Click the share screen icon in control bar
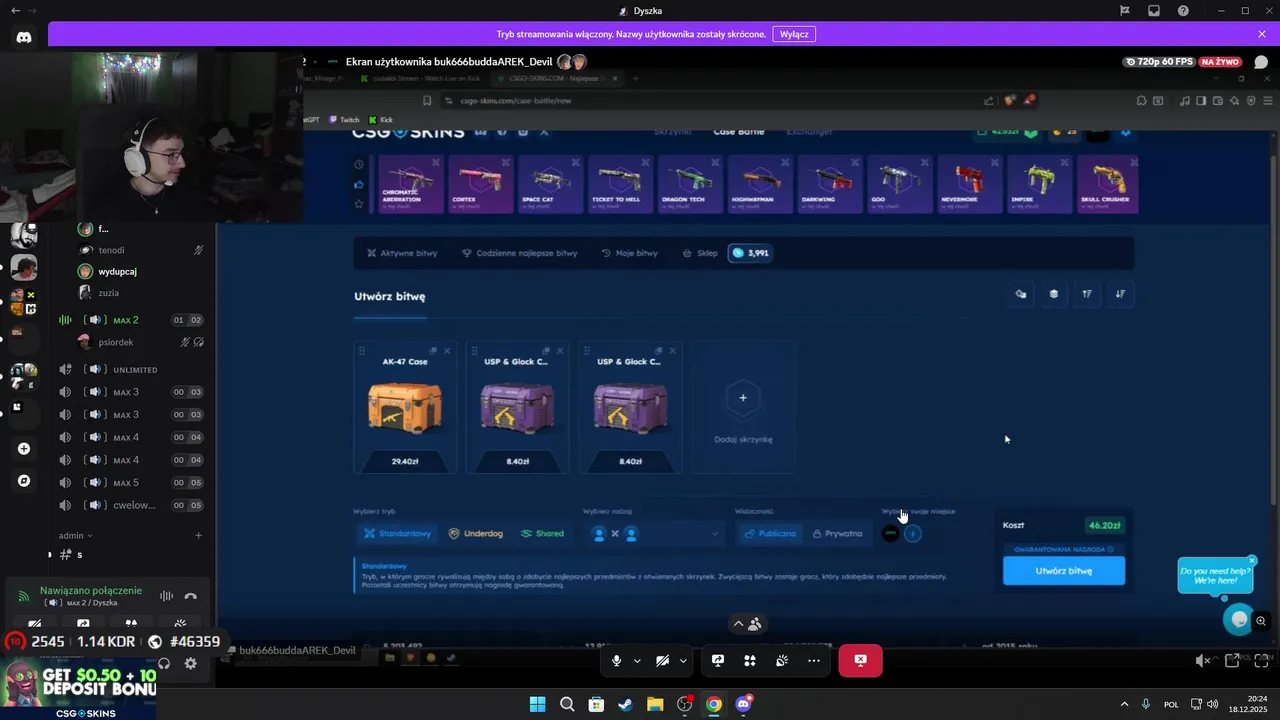The height and width of the screenshot is (720, 1280). (718, 661)
